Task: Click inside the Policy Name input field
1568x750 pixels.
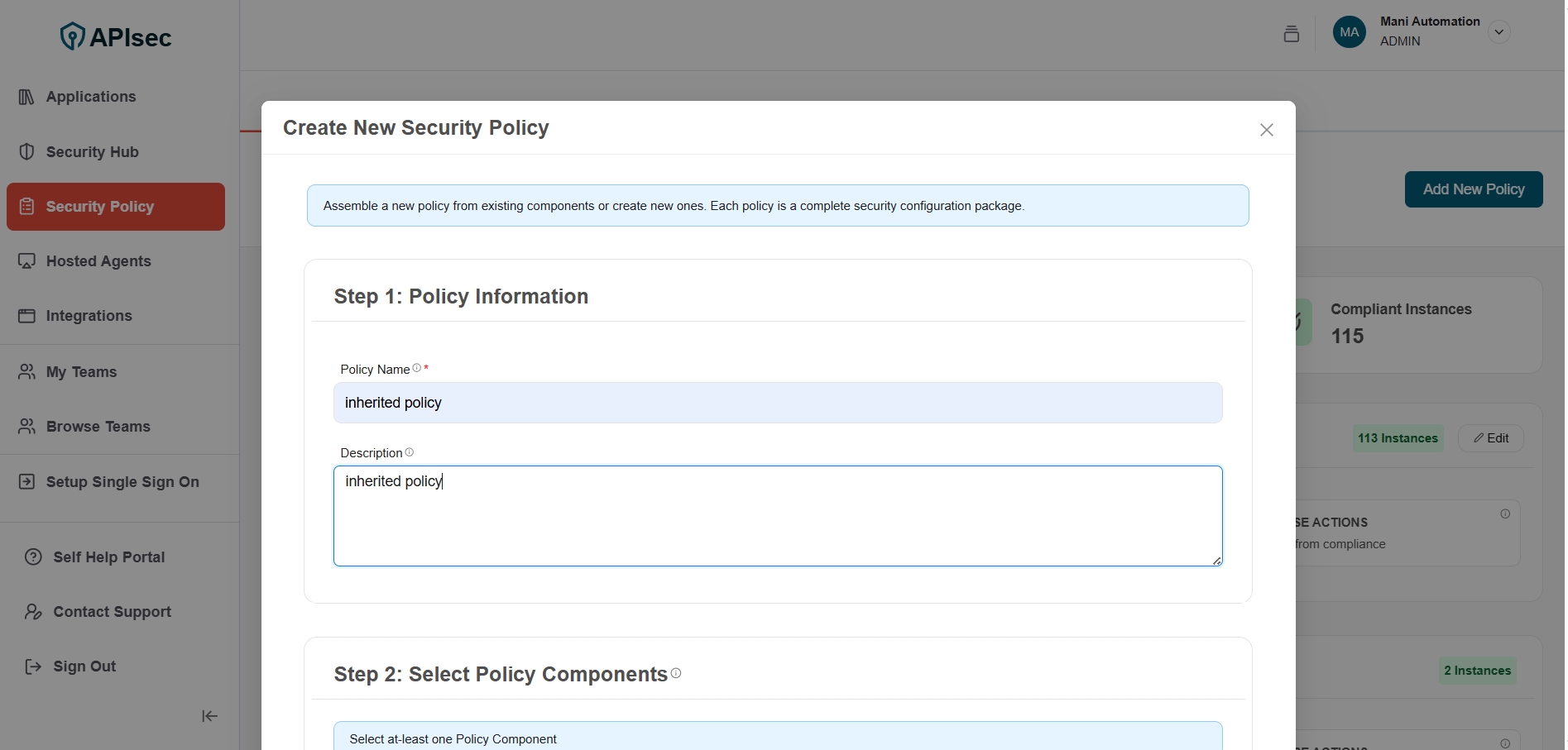Action: [778, 403]
